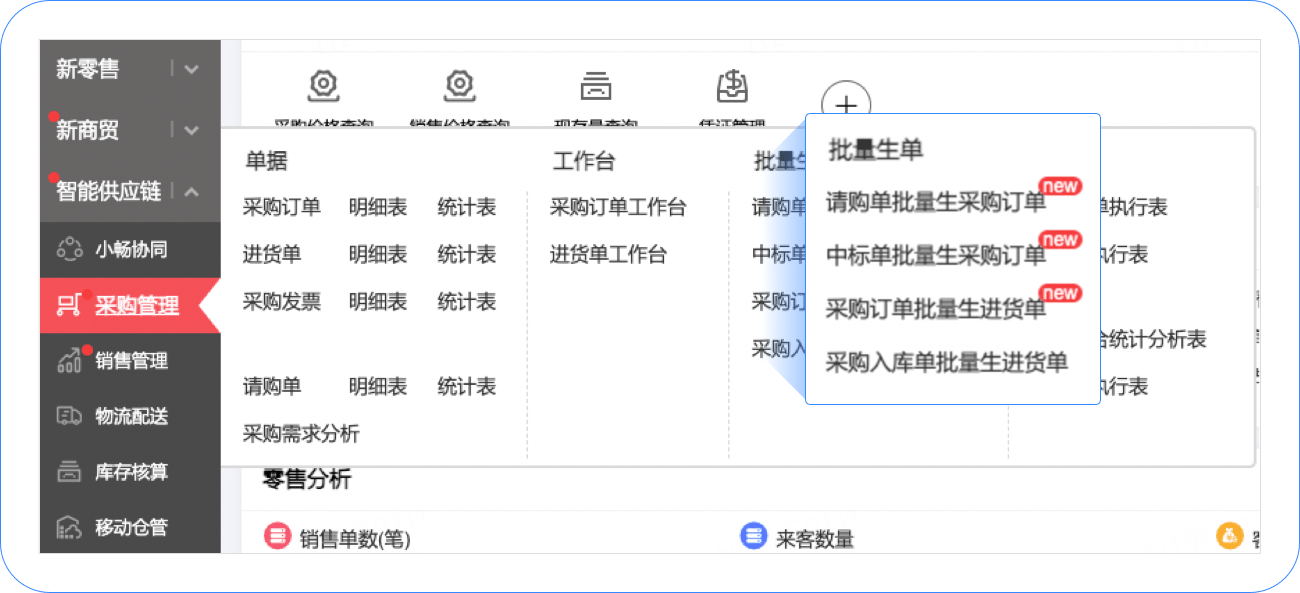The image size is (1300, 593).
Task: Select 新商贸 in the sidebar
Action: point(87,130)
